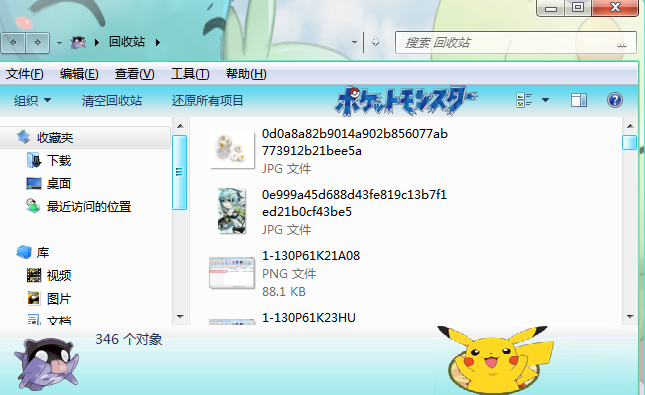Open help with the question mark icon

click(615, 100)
